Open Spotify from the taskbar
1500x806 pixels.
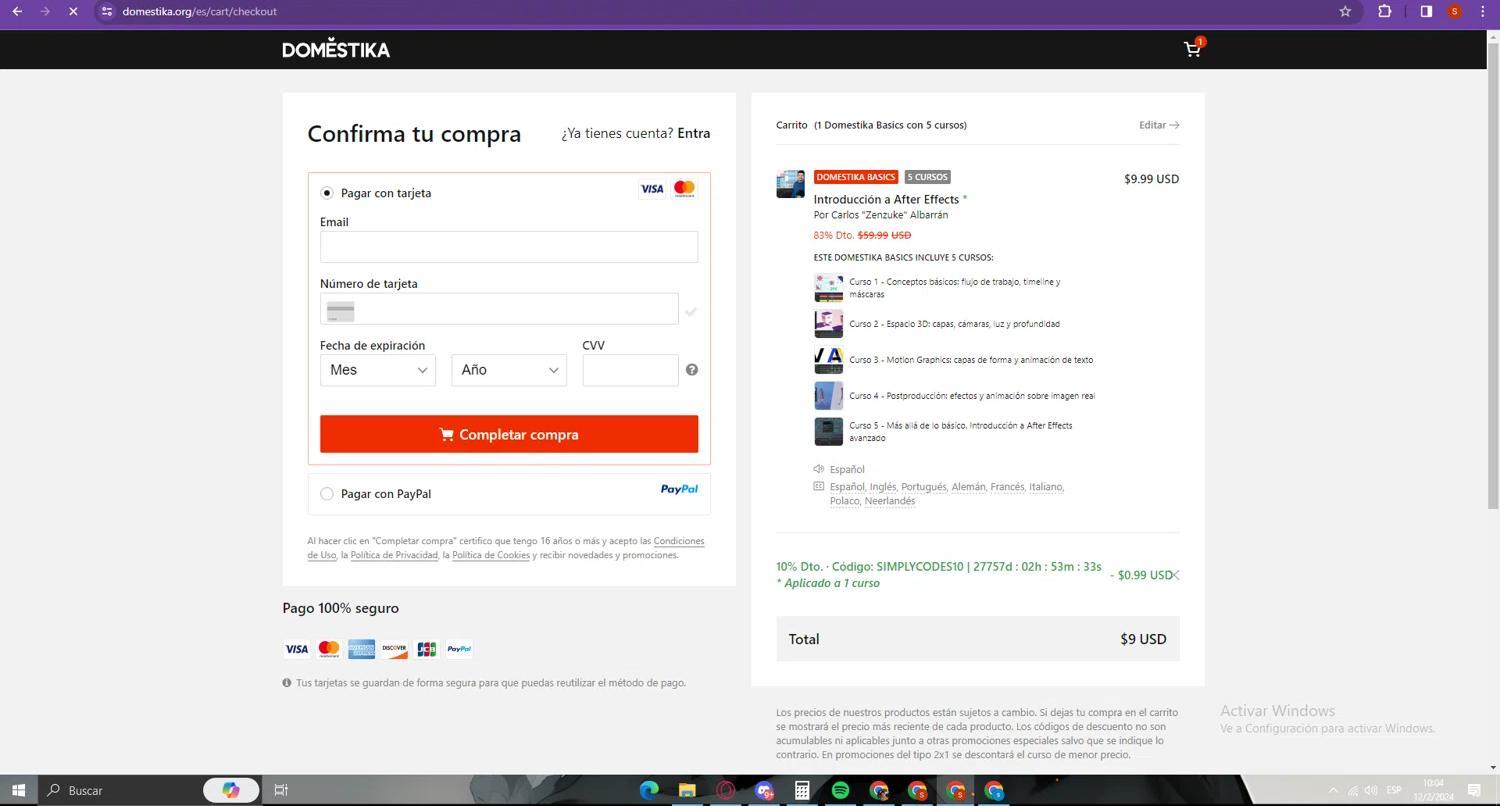pyautogui.click(x=840, y=790)
